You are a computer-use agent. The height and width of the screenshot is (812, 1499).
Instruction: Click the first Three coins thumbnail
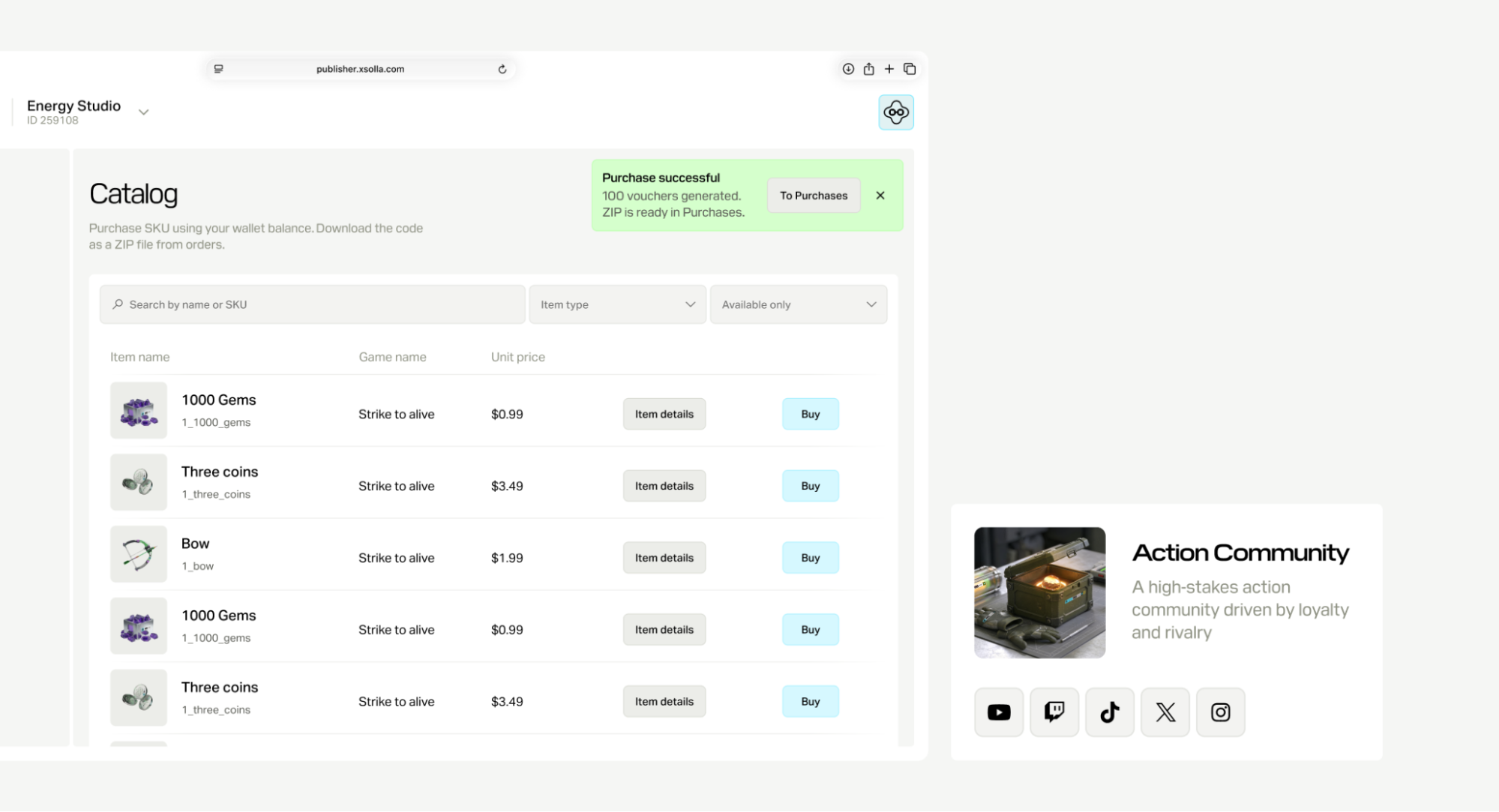[x=139, y=483]
